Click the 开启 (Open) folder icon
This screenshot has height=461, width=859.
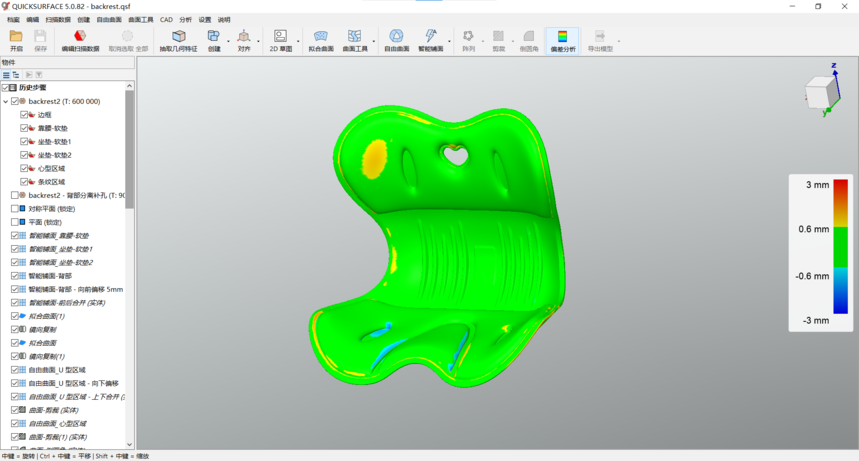16,36
